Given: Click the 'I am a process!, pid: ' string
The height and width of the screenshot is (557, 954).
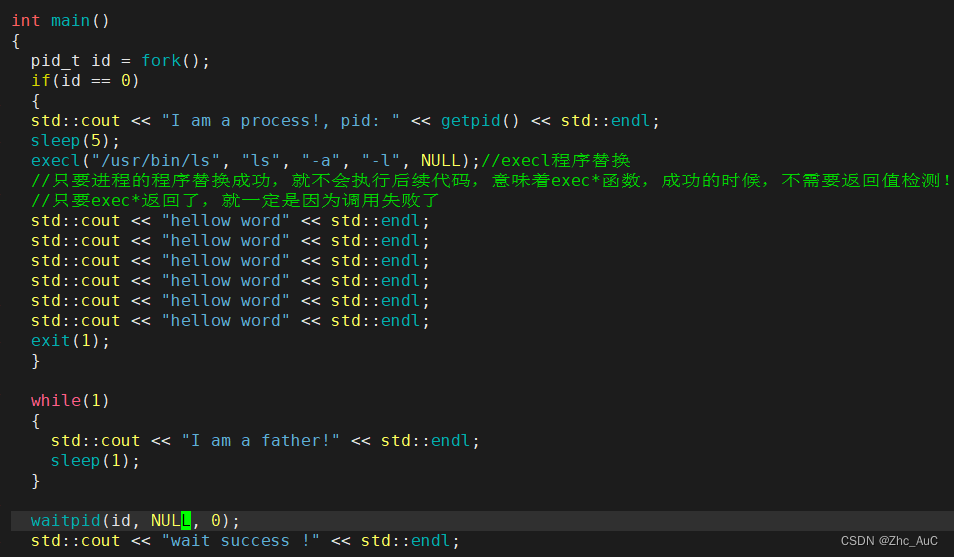Looking at the screenshot, I should [x=280, y=121].
